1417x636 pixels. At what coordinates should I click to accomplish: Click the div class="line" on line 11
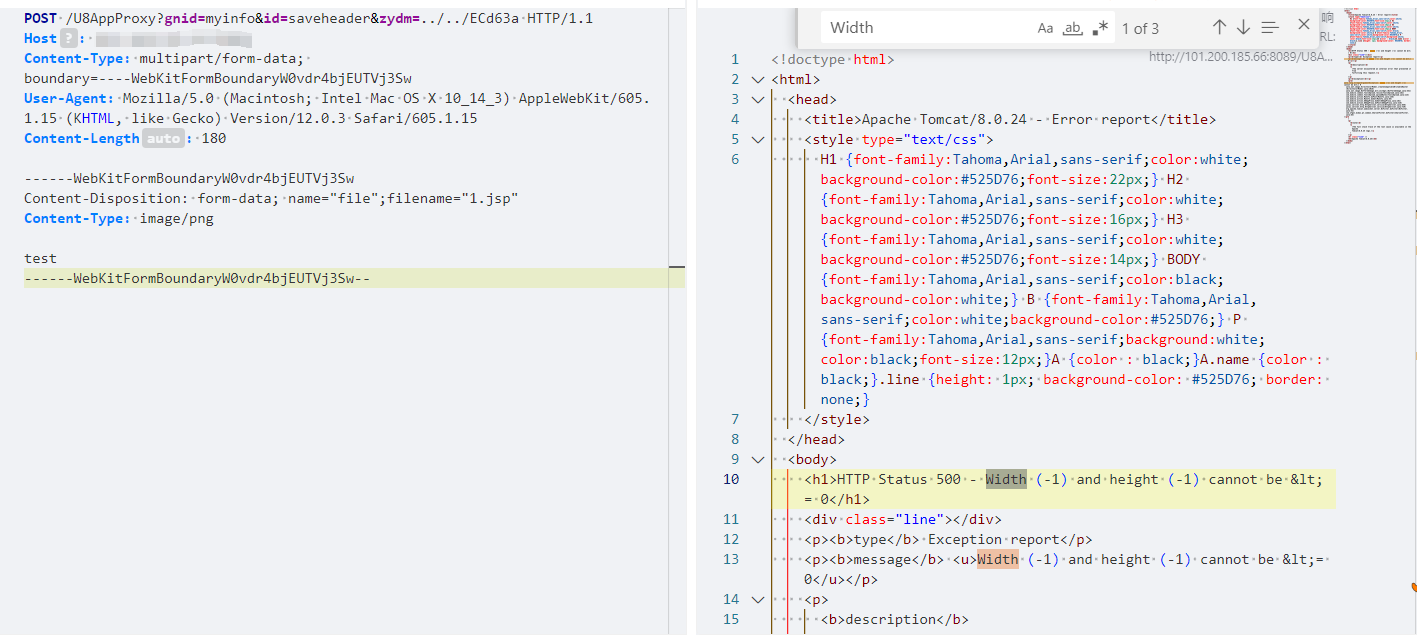(x=903, y=519)
